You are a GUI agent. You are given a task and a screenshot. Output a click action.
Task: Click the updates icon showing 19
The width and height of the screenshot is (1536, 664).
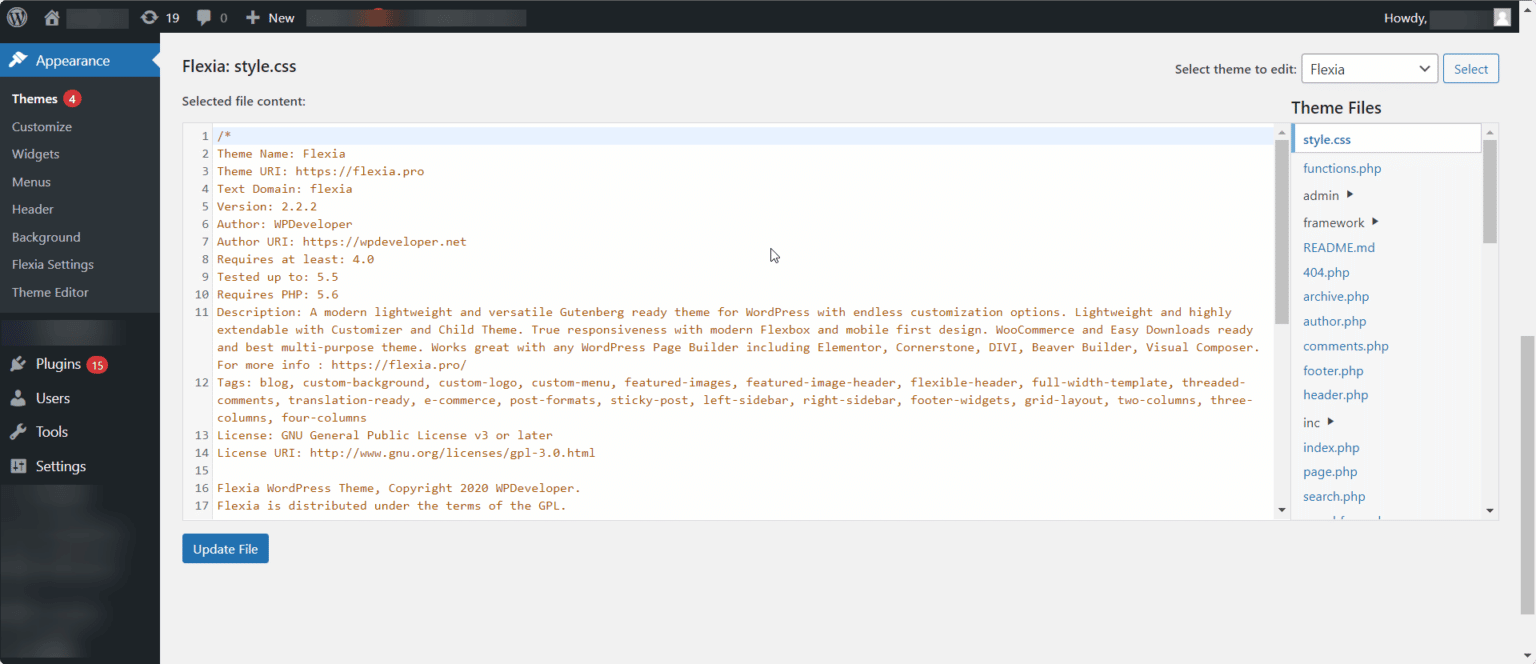[x=150, y=17]
